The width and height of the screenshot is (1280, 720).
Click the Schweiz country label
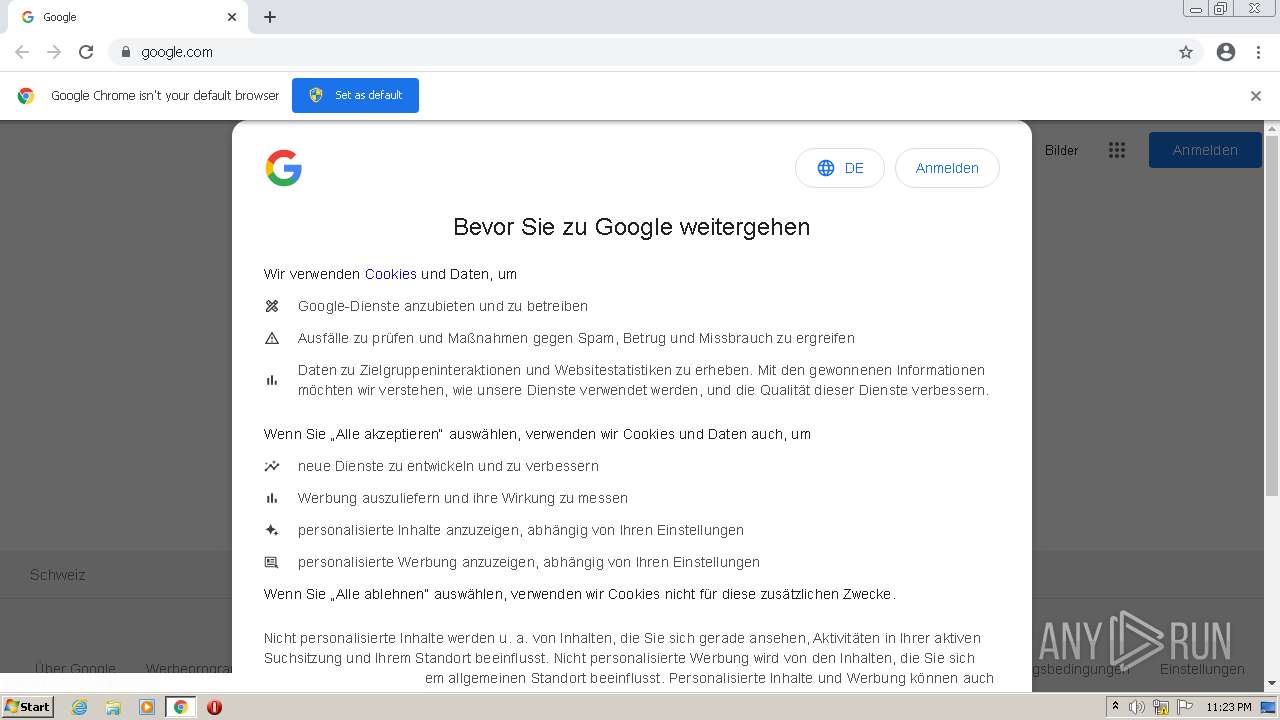[58, 575]
